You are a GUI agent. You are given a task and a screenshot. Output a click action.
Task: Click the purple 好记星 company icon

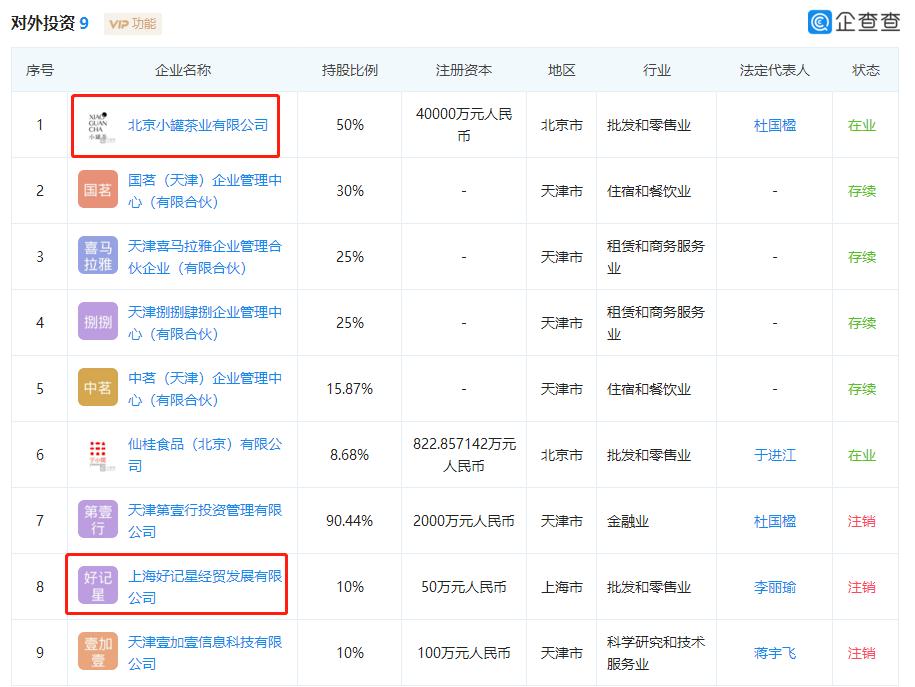[x=98, y=585]
